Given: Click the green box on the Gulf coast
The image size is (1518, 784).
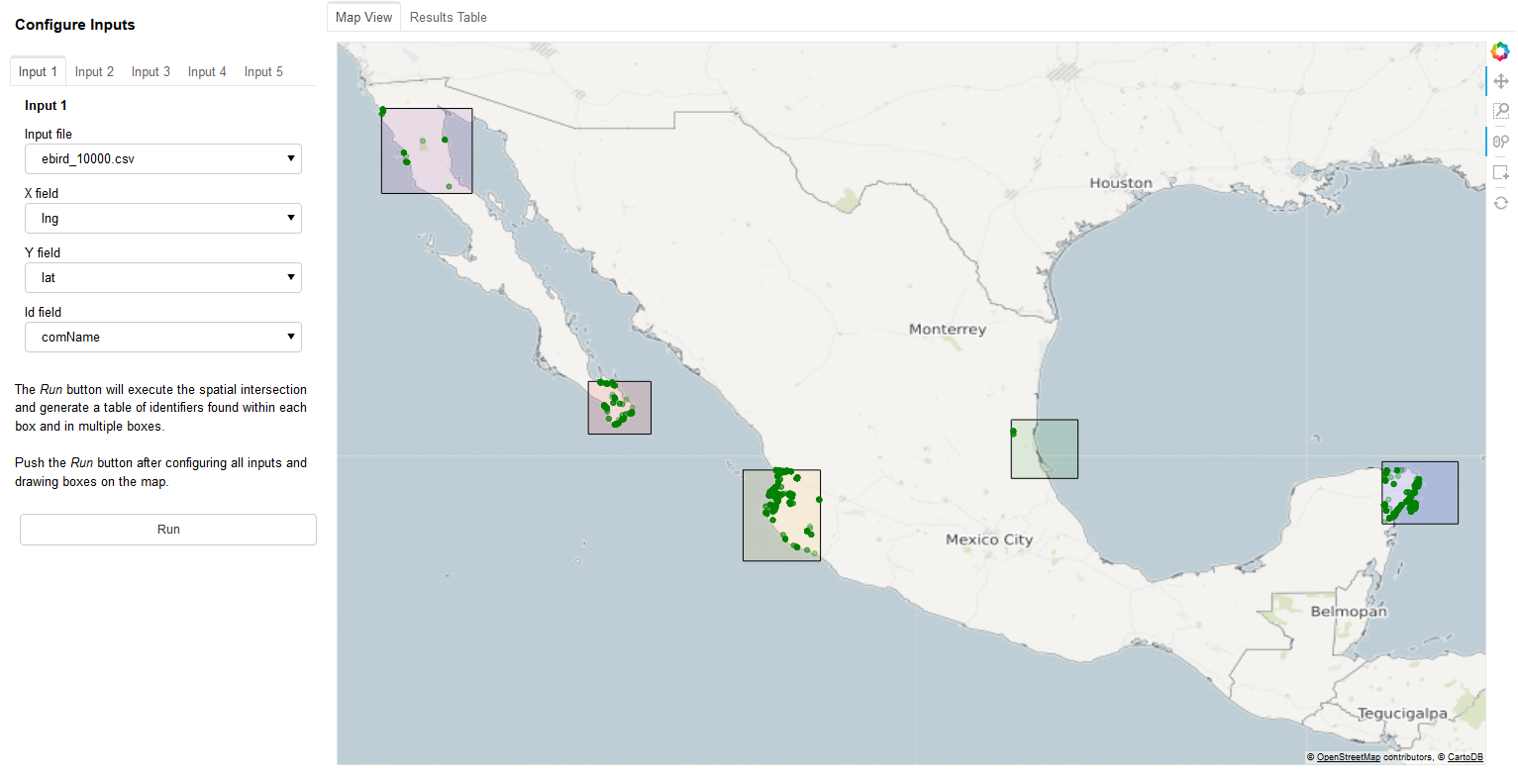Looking at the screenshot, I should [1045, 448].
